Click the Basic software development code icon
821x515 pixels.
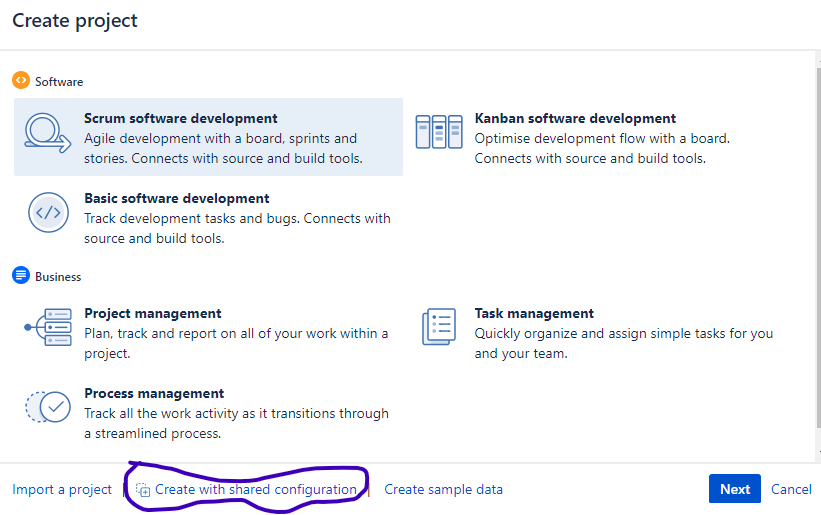(x=48, y=212)
